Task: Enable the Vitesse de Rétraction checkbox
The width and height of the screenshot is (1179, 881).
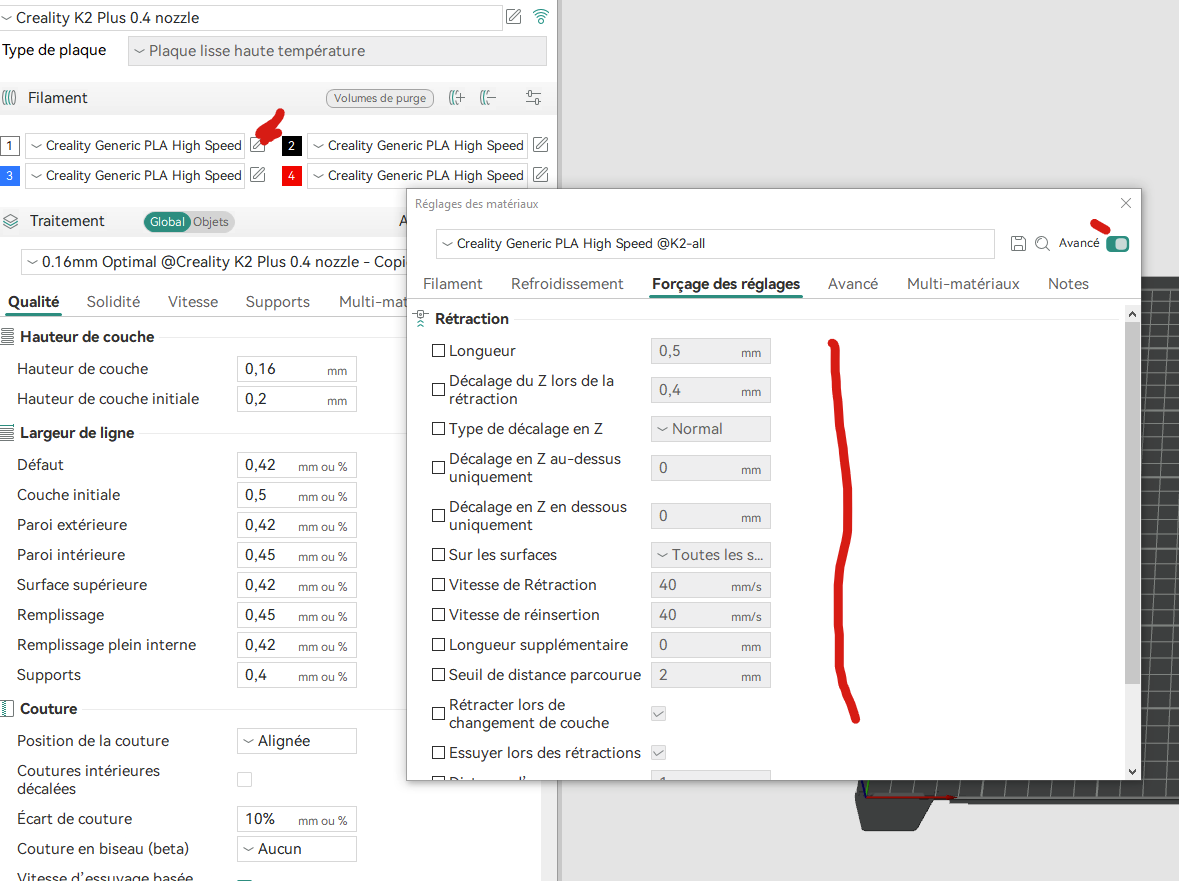Action: tap(438, 584)
